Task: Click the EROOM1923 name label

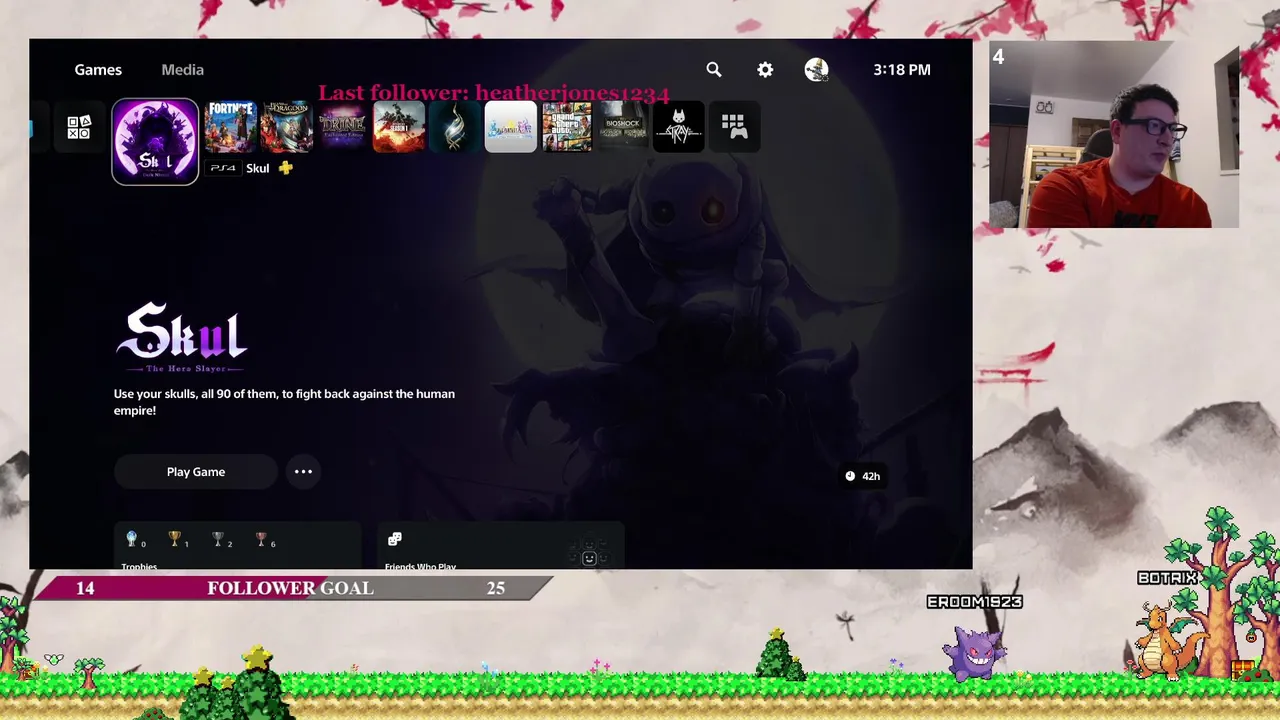Action: pos(974,602)
